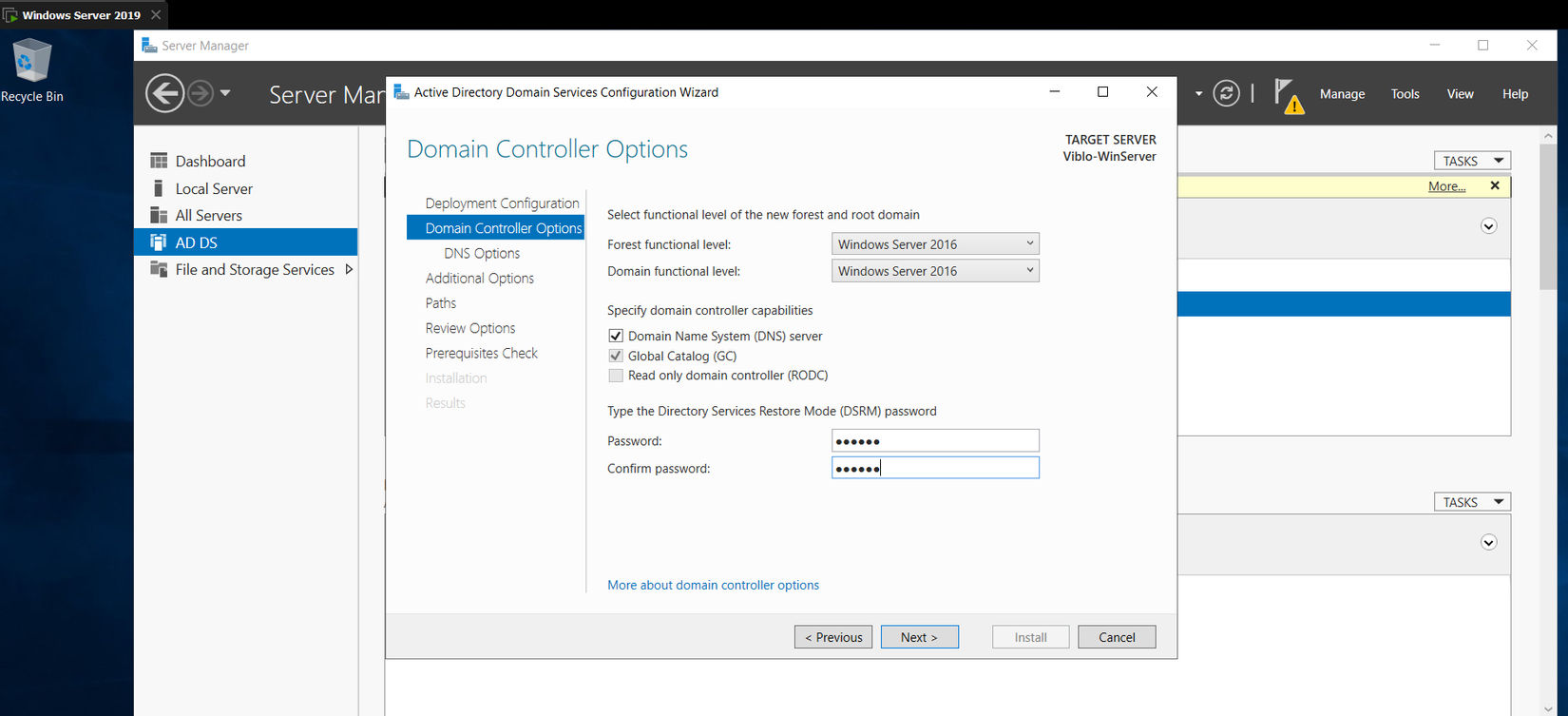The image size is (1568, 716).
Task: Check Read only domain controller (RODC)
Action: pos(616,376)
